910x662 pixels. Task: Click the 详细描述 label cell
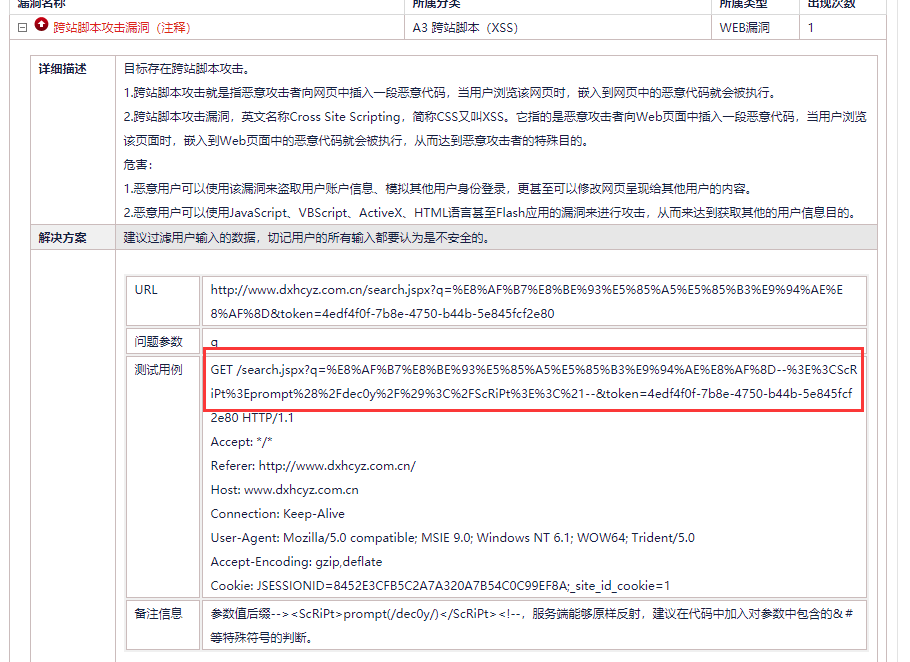[73, 140]
